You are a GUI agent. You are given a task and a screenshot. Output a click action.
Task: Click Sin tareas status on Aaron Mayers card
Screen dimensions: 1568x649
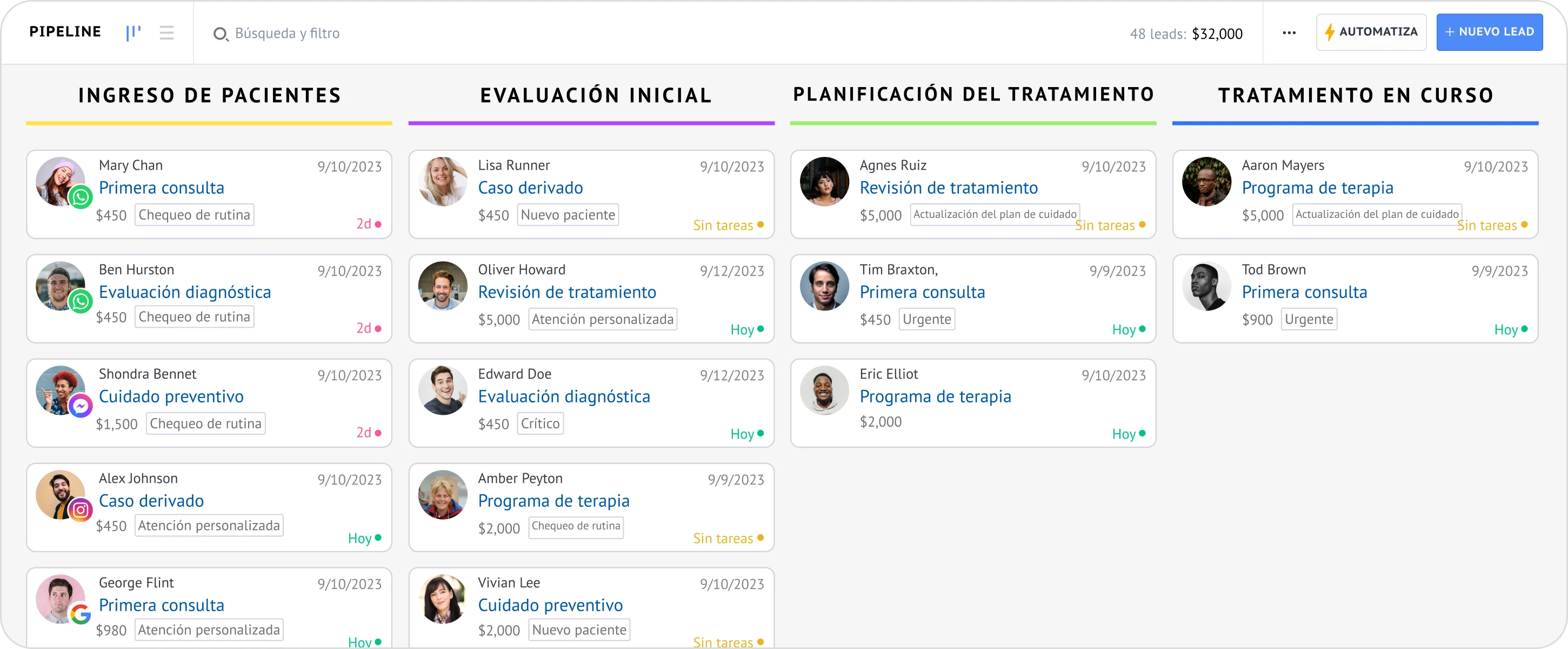click(x=1486, y=226)
